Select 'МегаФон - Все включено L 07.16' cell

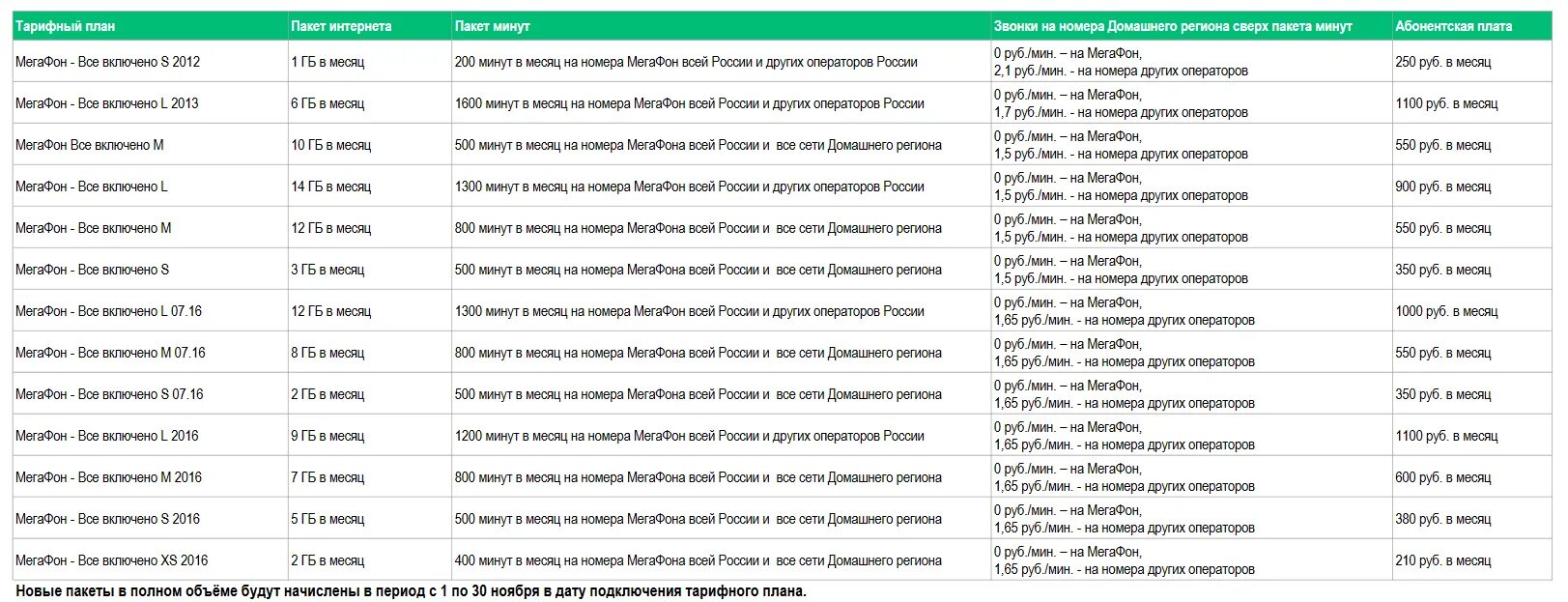point(151,311)
